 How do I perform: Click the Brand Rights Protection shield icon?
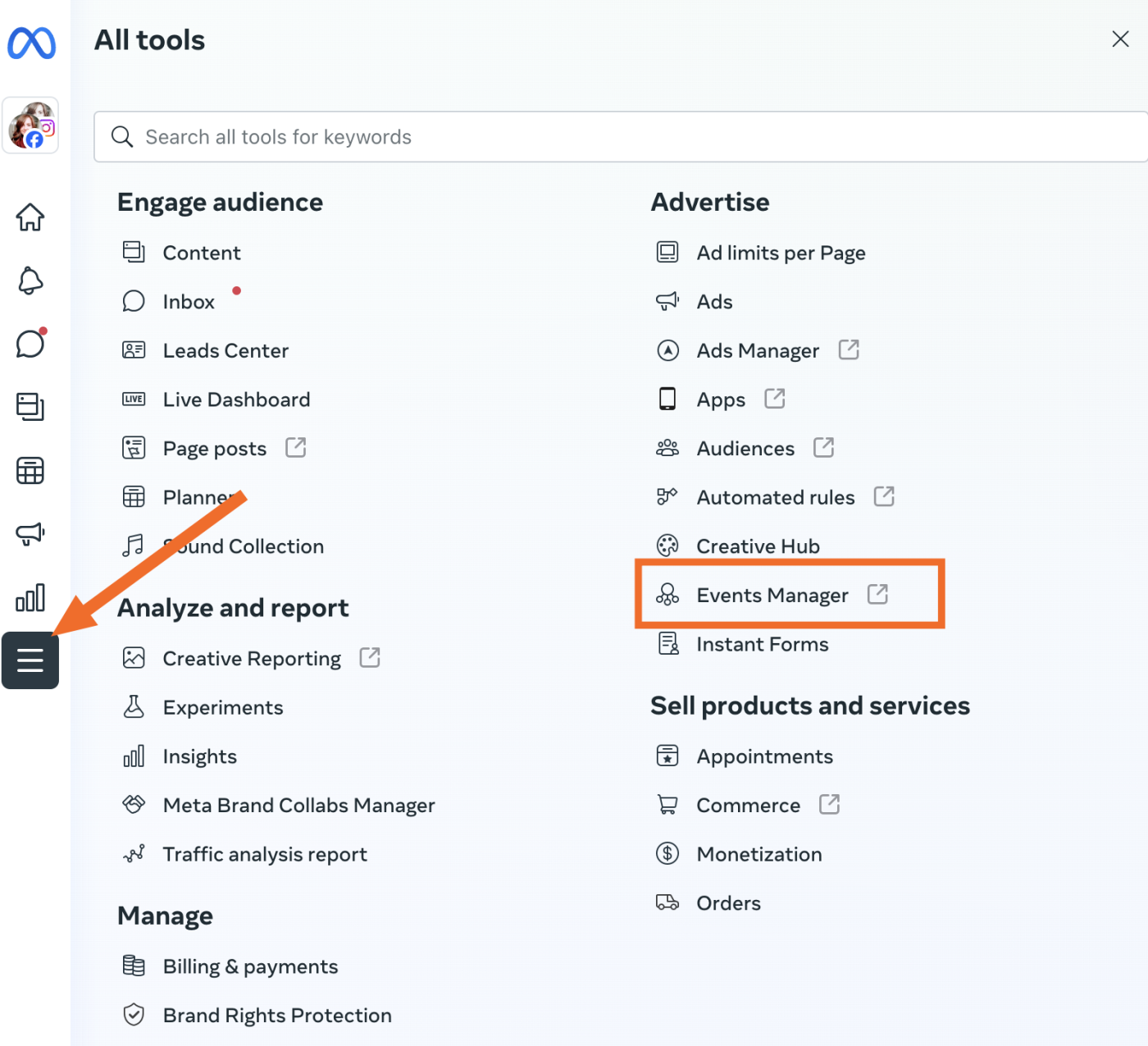click(x=134, y=1015)
